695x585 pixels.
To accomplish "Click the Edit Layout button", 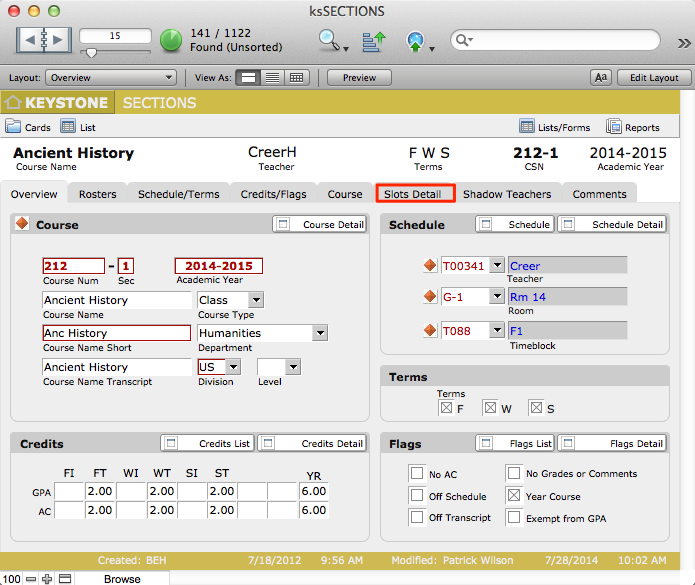I will click(648, 78).
